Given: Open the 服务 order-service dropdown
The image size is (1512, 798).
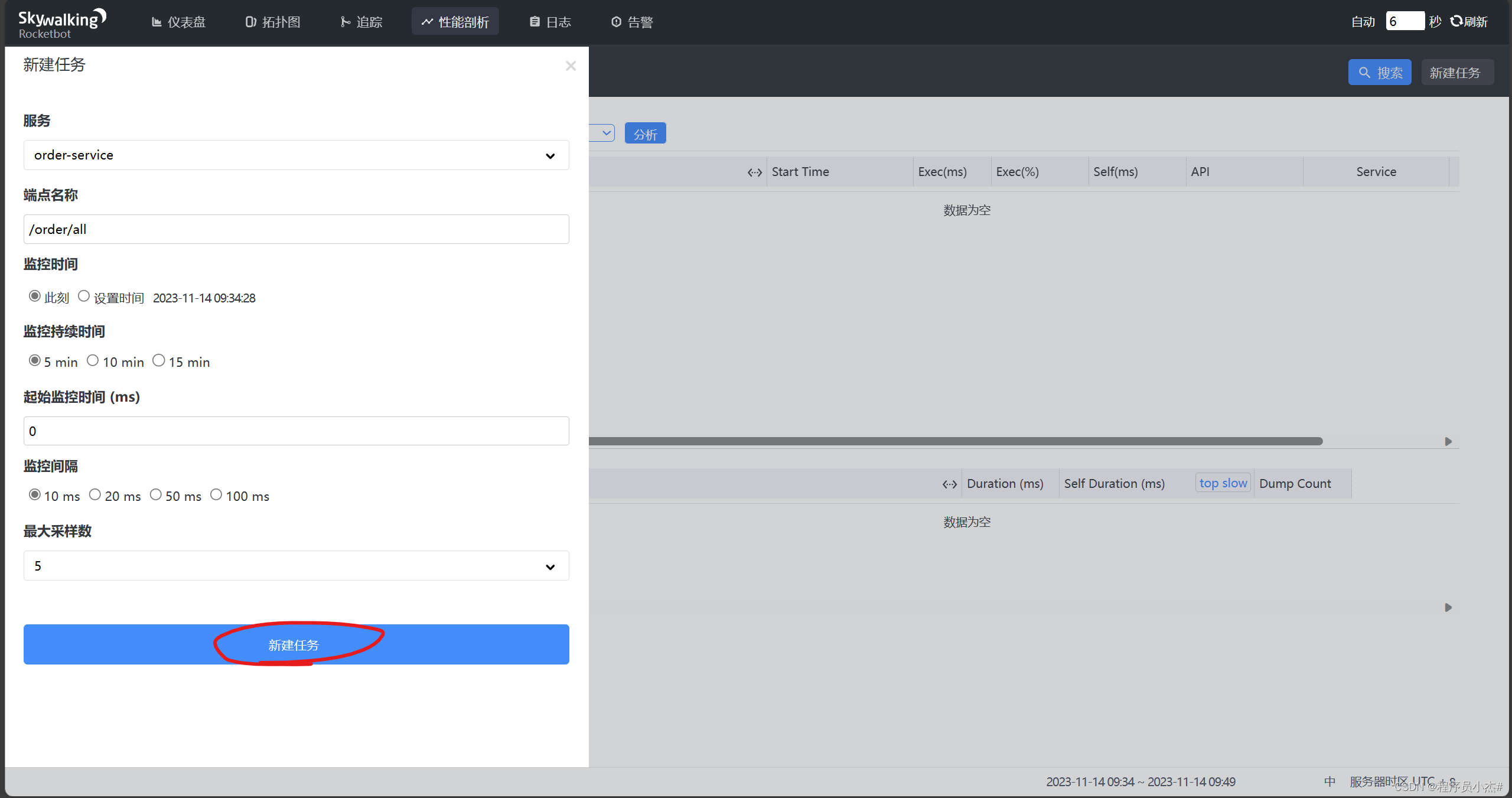Looking at the screenshot, I should pyautogui.click(x=296, y=155).
